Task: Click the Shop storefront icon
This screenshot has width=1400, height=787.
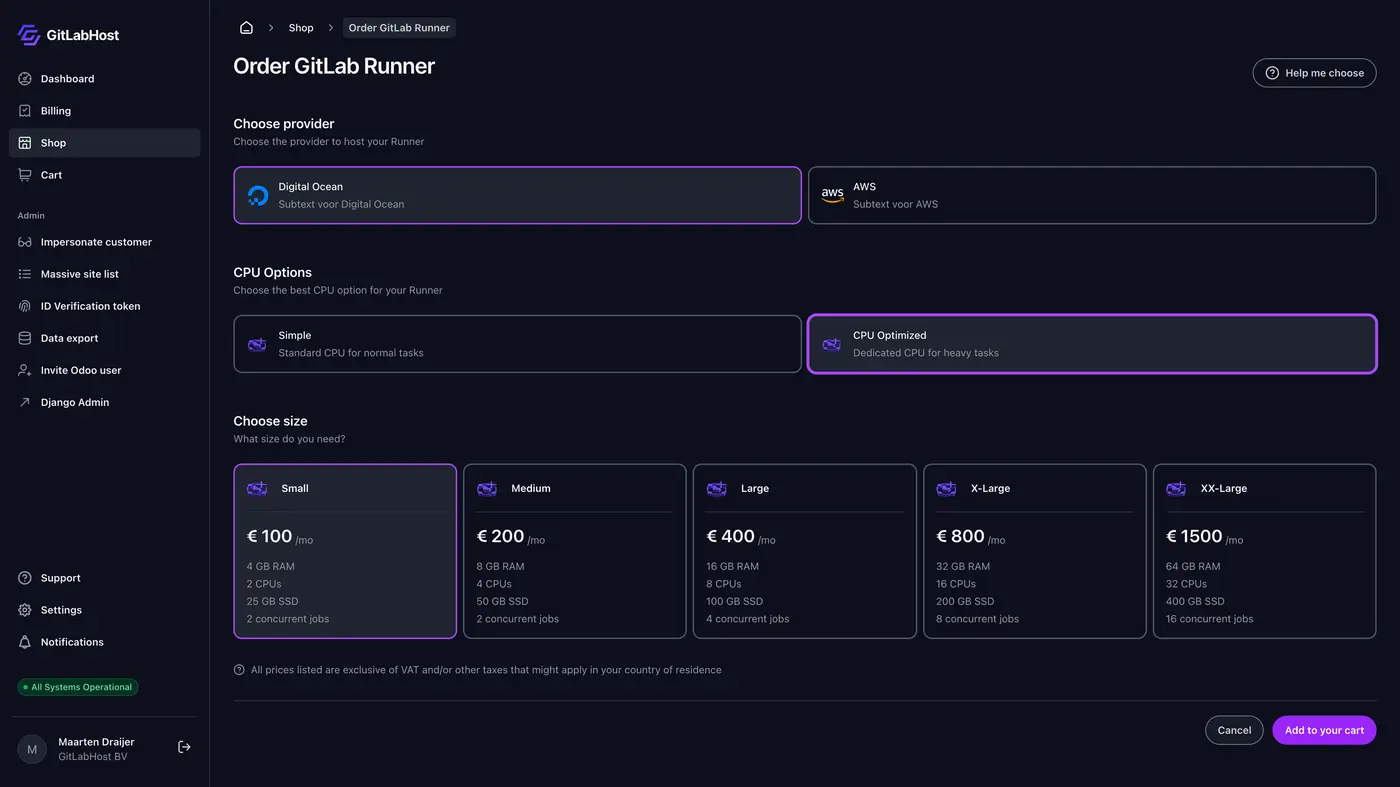Action: point(25,143)
